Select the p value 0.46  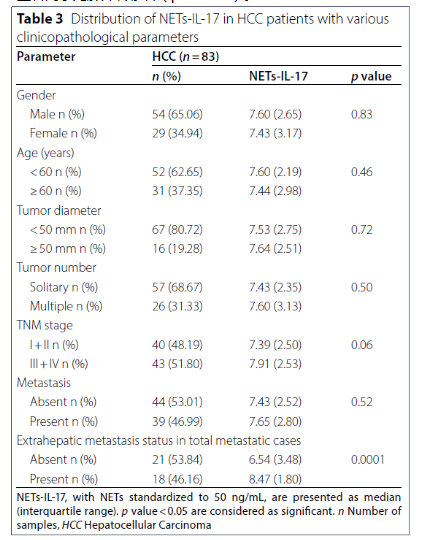[x=362, y=172]
